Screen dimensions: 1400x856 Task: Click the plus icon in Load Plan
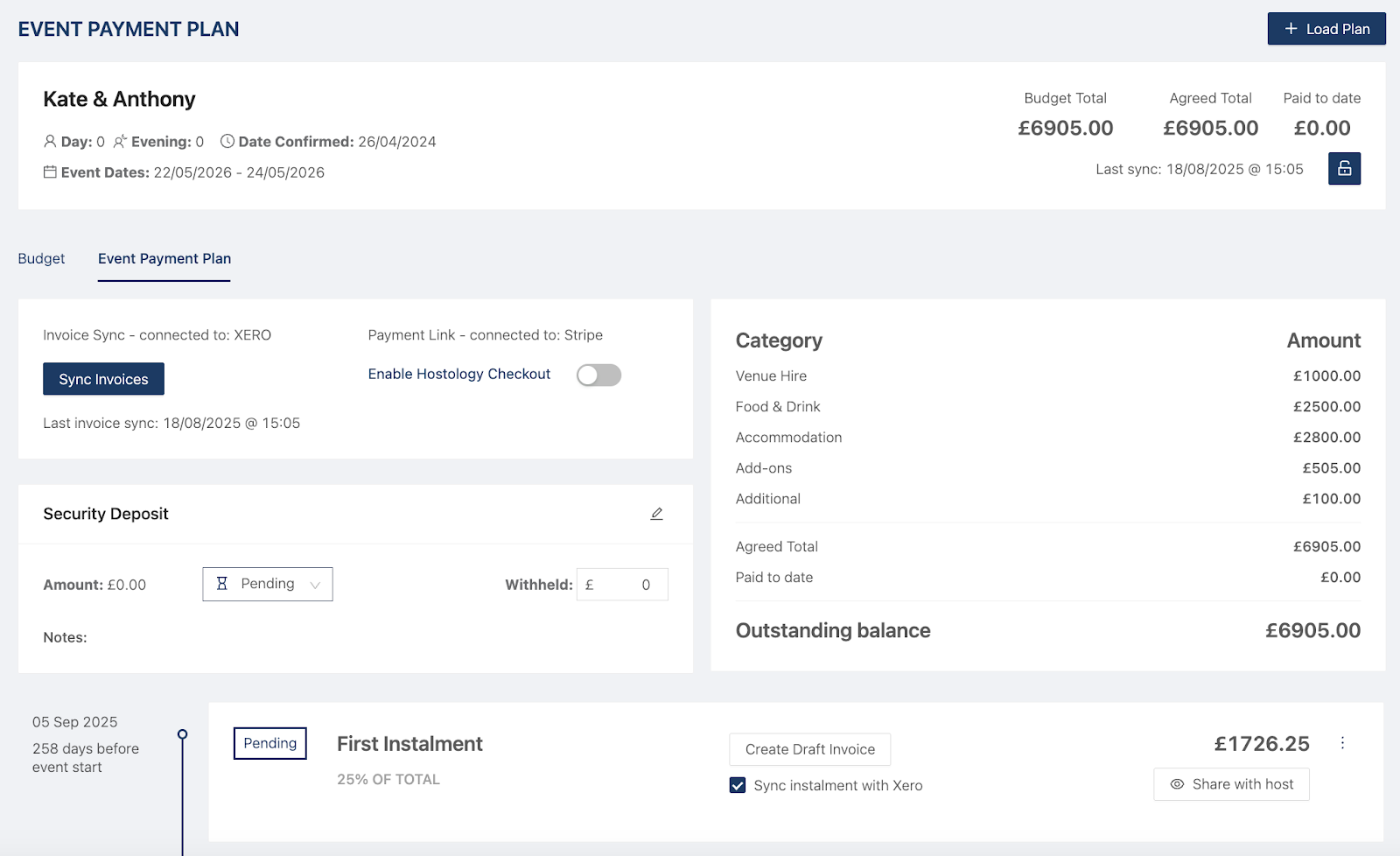tap(1291, 29)
